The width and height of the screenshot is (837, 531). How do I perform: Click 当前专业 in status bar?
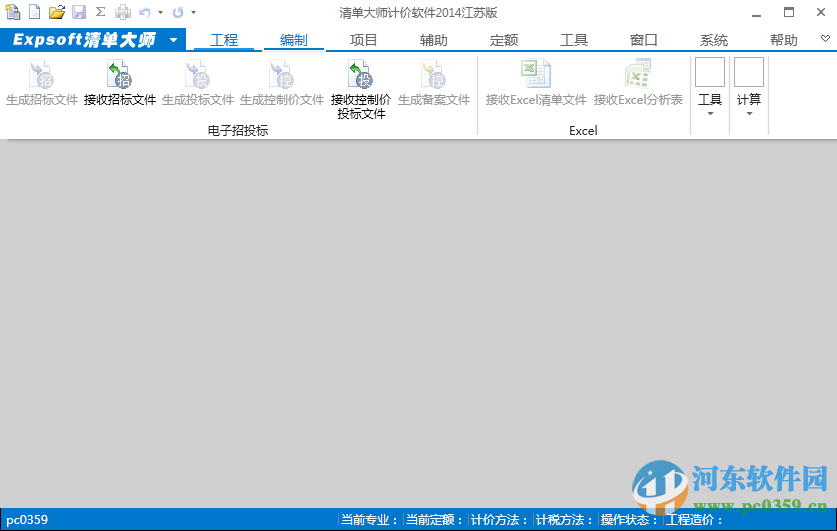tap(369, 520)
